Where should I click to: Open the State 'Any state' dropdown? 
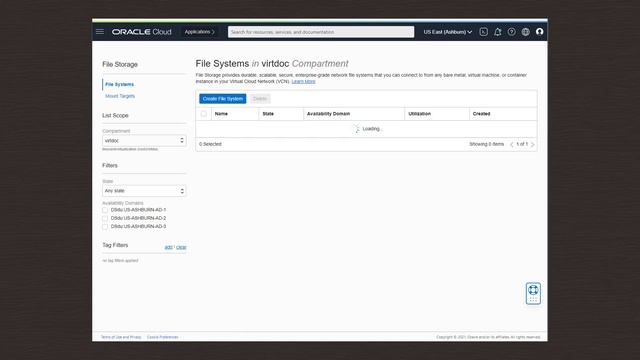(x=144, y=191)
